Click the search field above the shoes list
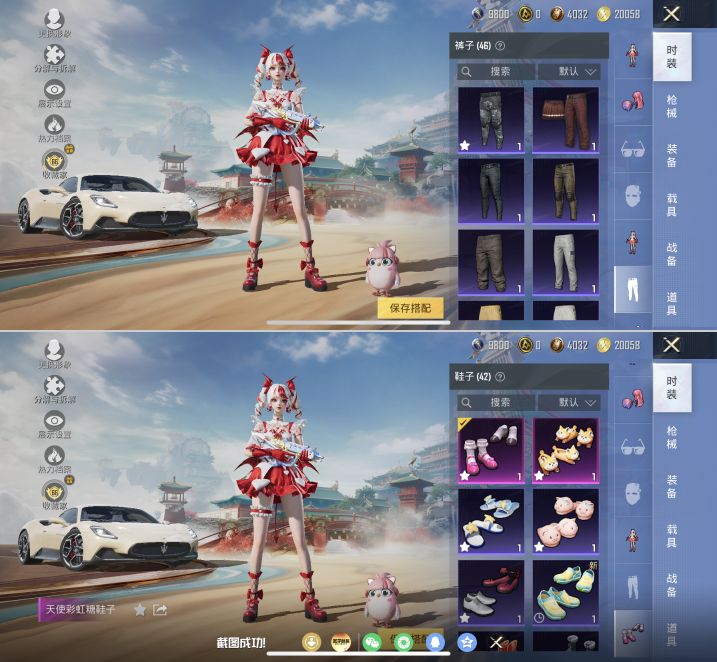This screenshot has height=662, width=717. pos(496,402)
